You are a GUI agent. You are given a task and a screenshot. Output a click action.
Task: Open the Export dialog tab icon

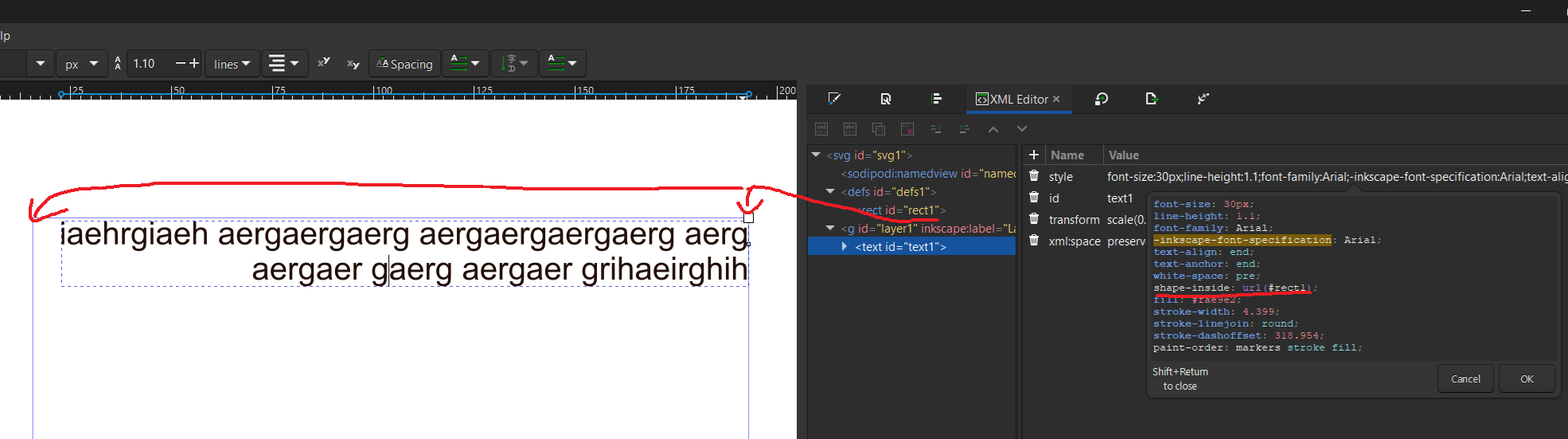point(1151,99)
